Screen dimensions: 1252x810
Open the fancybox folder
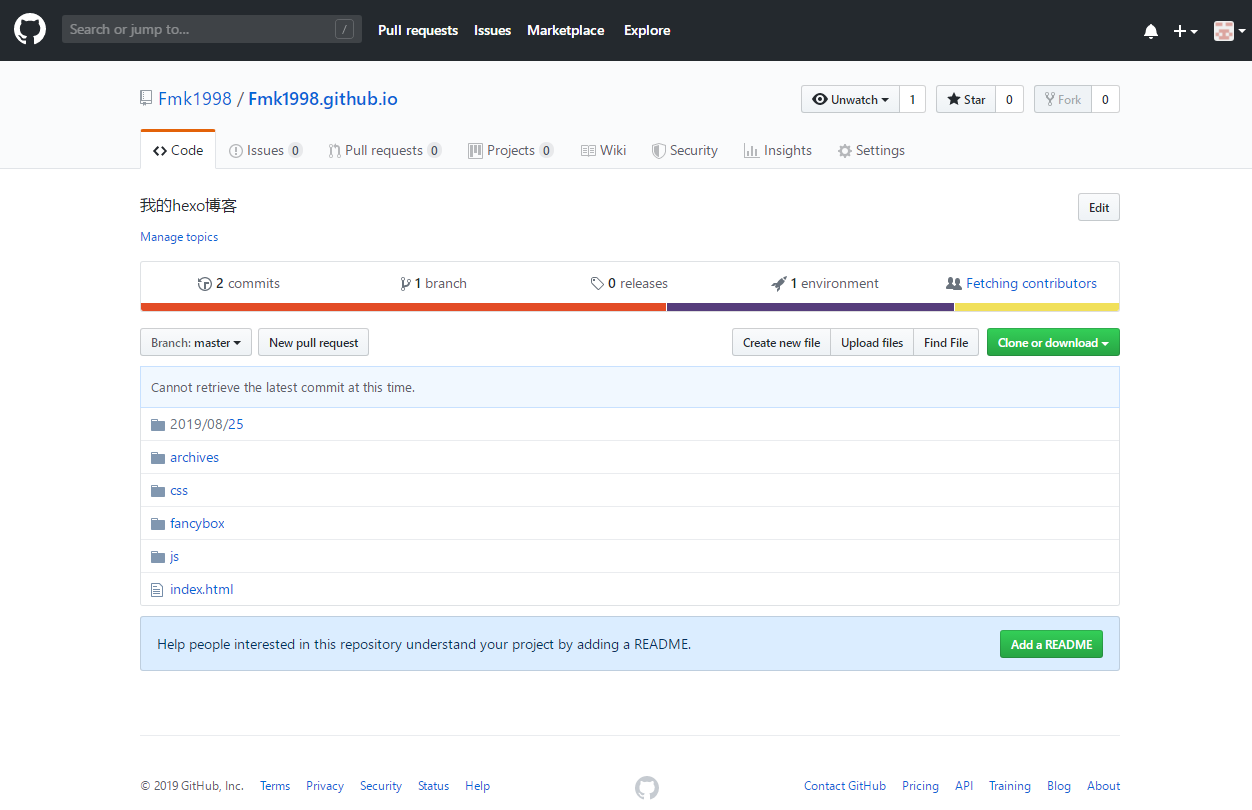coord(197,523)
